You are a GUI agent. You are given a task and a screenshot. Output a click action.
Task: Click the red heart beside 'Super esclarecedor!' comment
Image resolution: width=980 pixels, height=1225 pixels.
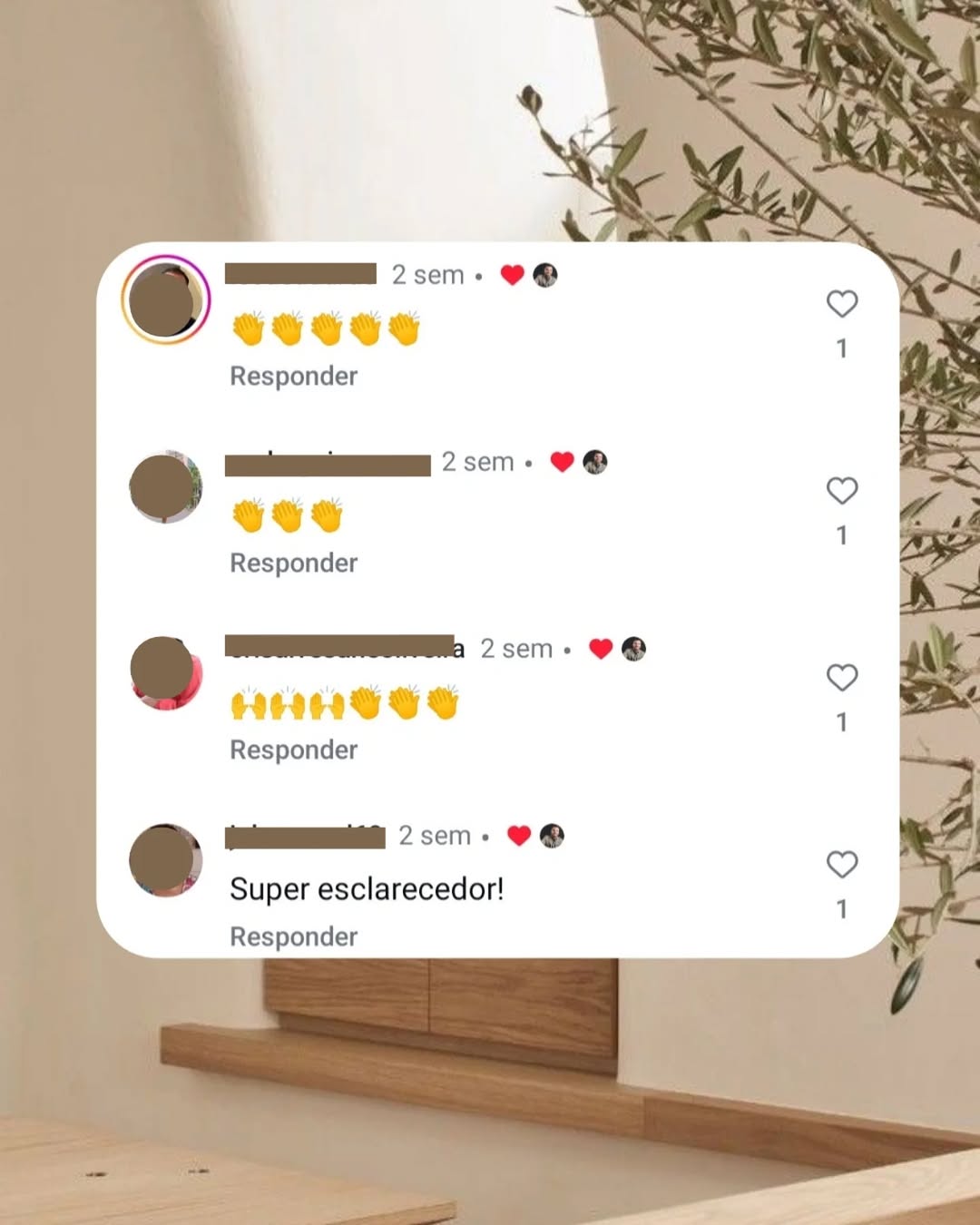519,836
